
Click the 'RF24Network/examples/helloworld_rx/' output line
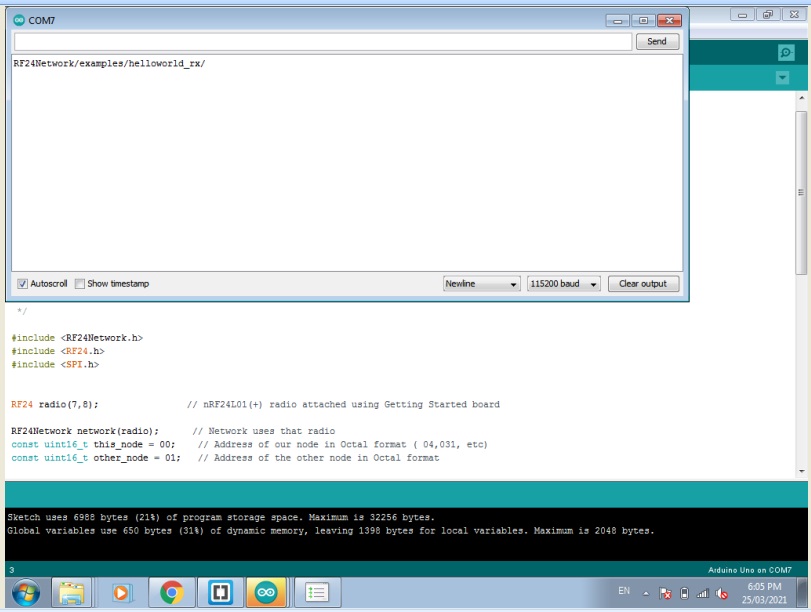[x=109, y=64]
